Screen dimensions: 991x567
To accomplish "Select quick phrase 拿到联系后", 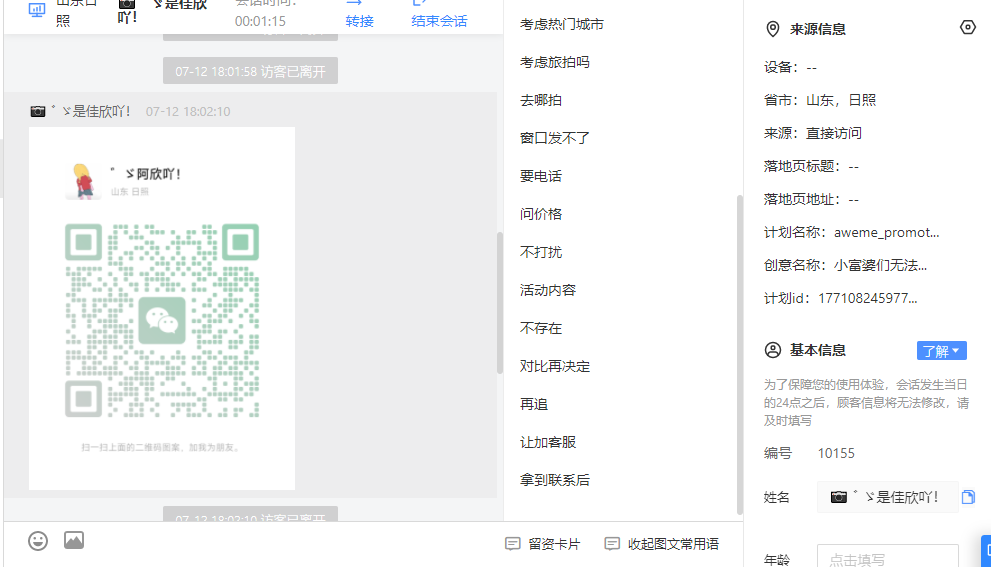I will pos(555,480).
